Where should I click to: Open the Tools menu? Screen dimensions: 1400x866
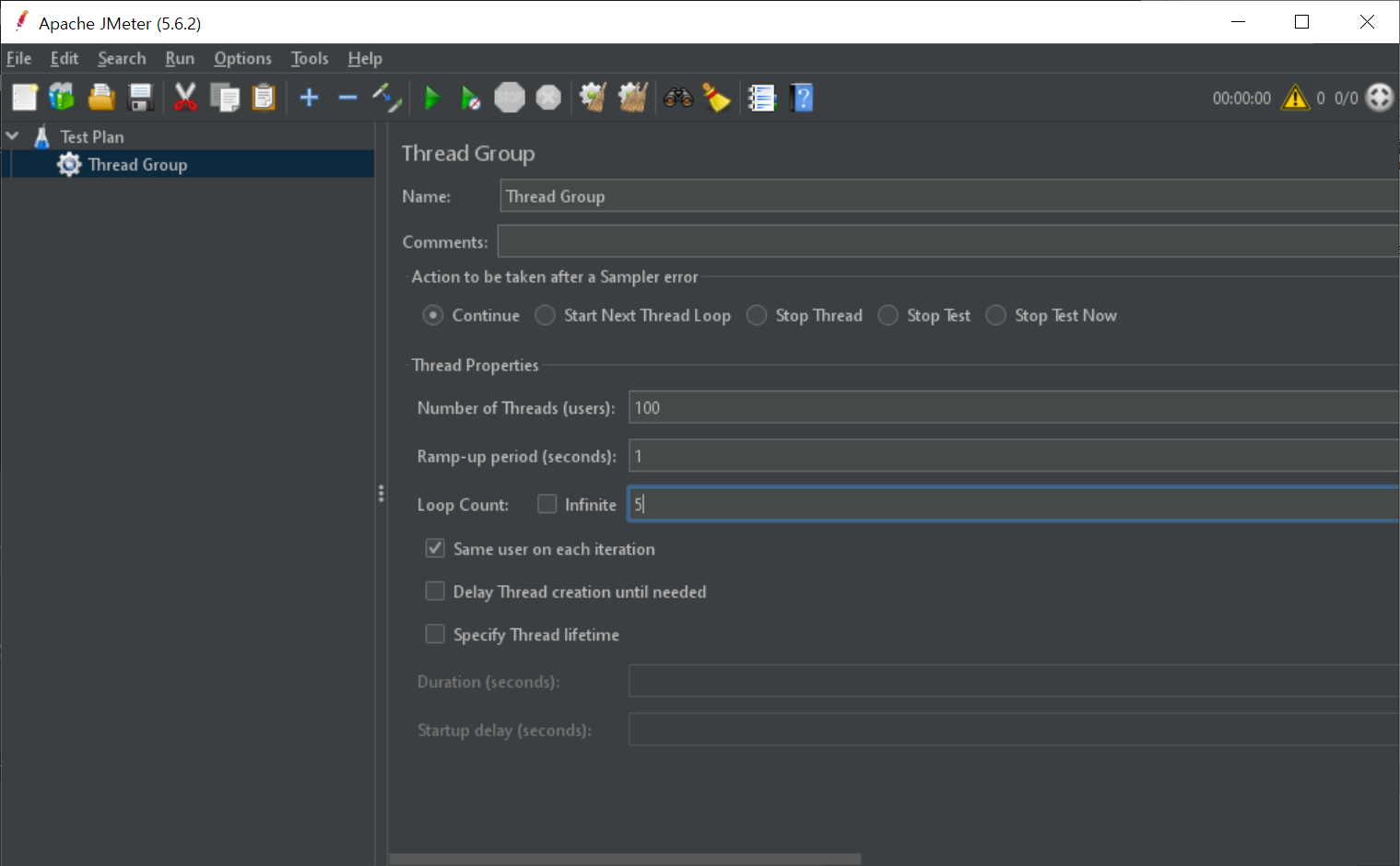(310, 58)
